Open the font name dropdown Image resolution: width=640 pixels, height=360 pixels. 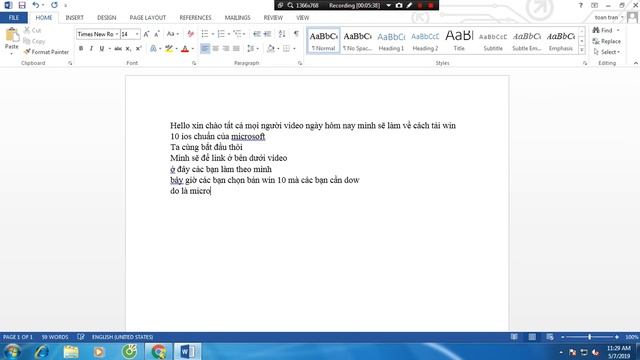[x=117, y=34]
